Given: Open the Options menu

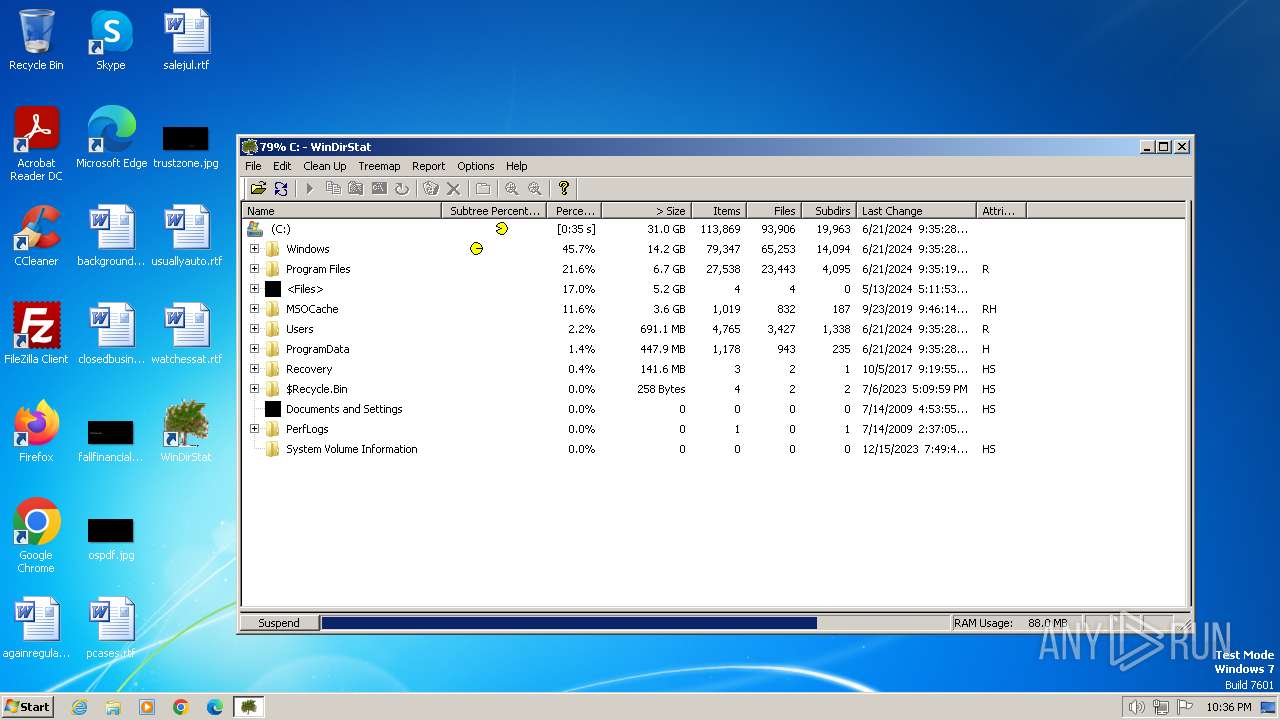Looking at the screenshot, I should click(x=476, y=166).
